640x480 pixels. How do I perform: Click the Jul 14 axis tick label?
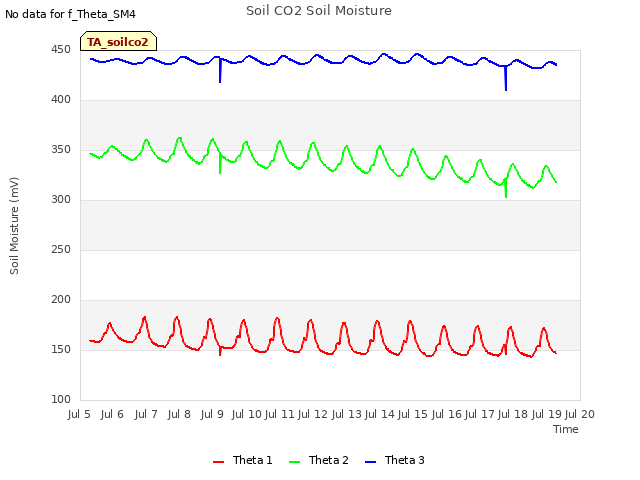[x=380, y=414]
